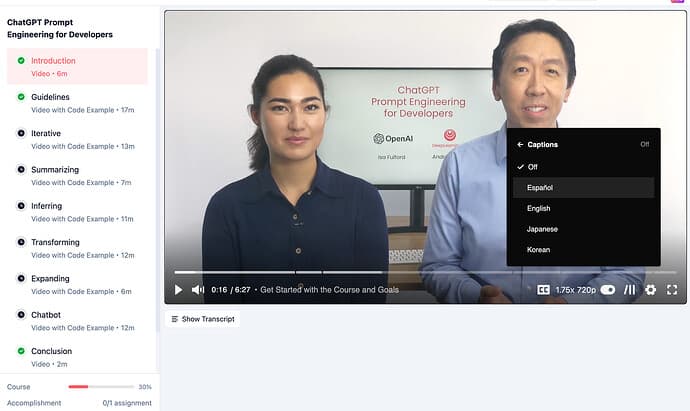Toggle the autoplay switch in player bar

tap(608, 290)
